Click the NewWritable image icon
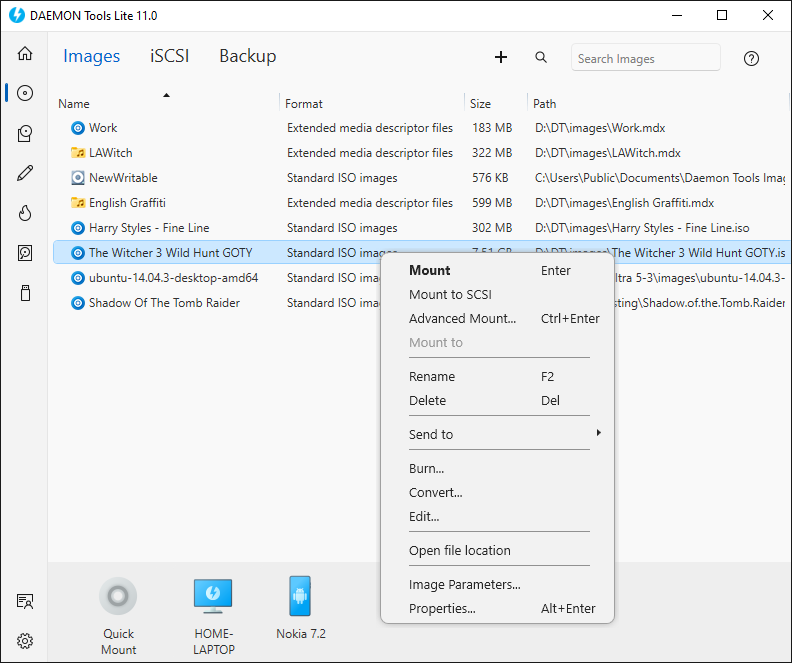Viewport: 792px width, 663px height. [78, 178]
